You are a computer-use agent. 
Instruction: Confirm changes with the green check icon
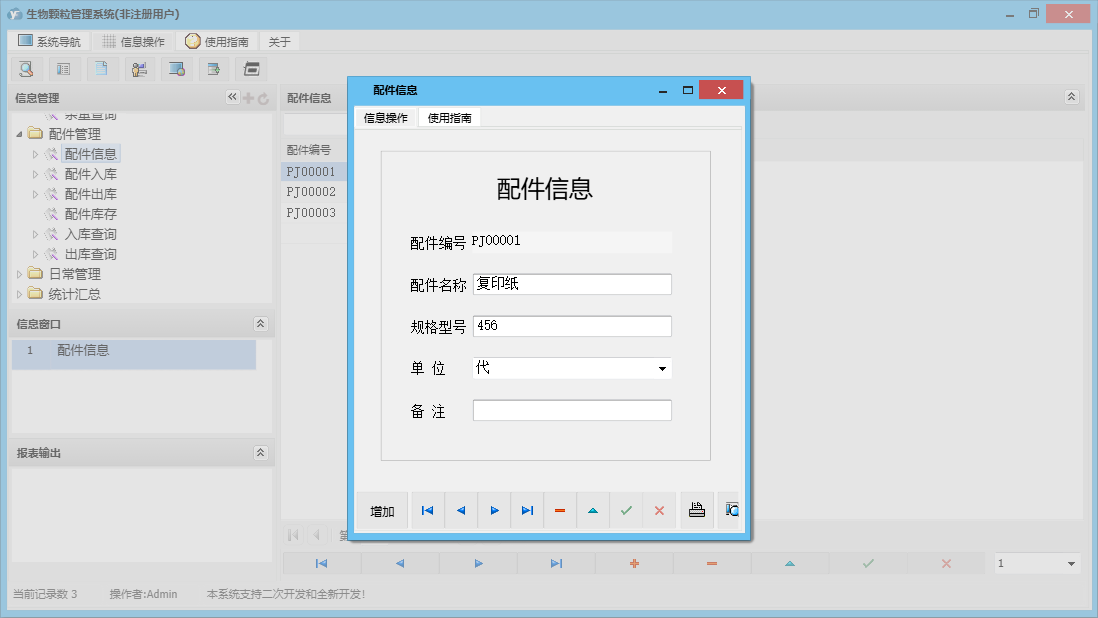627,510
